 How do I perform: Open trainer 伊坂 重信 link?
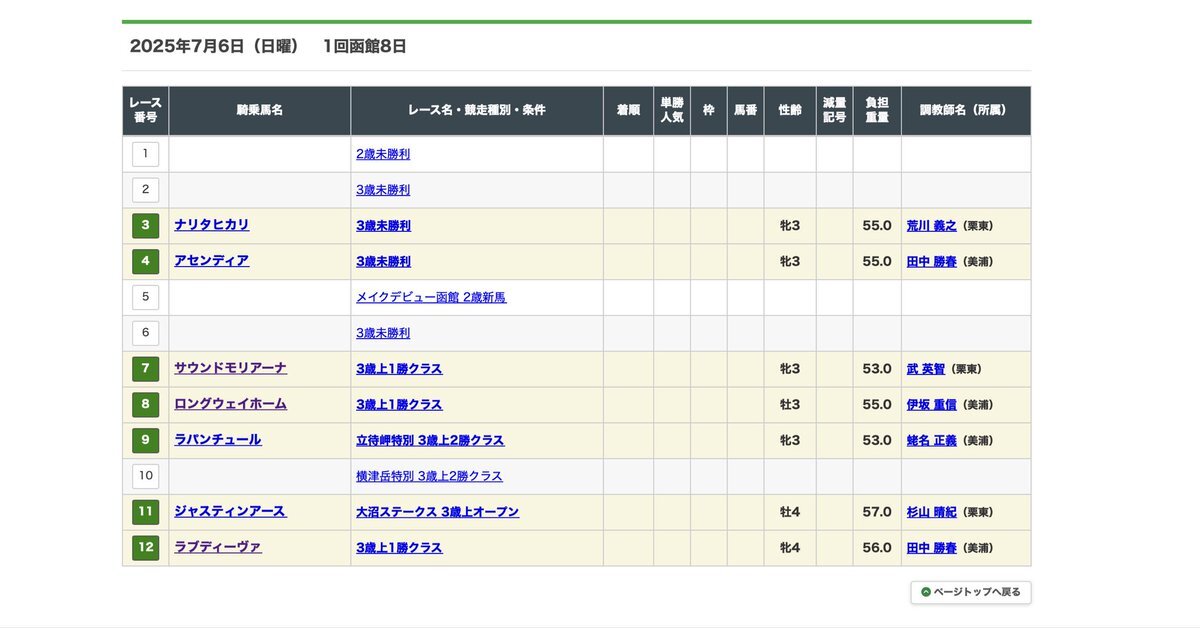tap(932, 405)
